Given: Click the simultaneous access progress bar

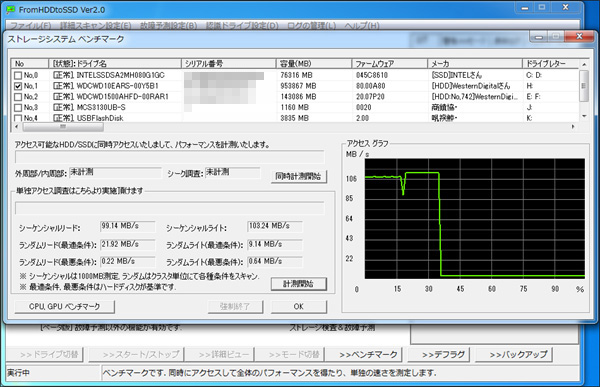Looking at the screenshot, I should pyautogui.click(x=170, y=157).
